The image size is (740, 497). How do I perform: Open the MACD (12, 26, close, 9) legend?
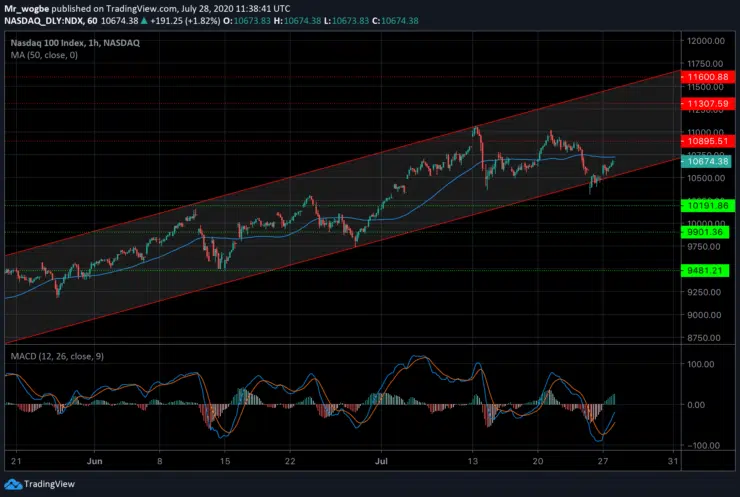tap(57, 355)
